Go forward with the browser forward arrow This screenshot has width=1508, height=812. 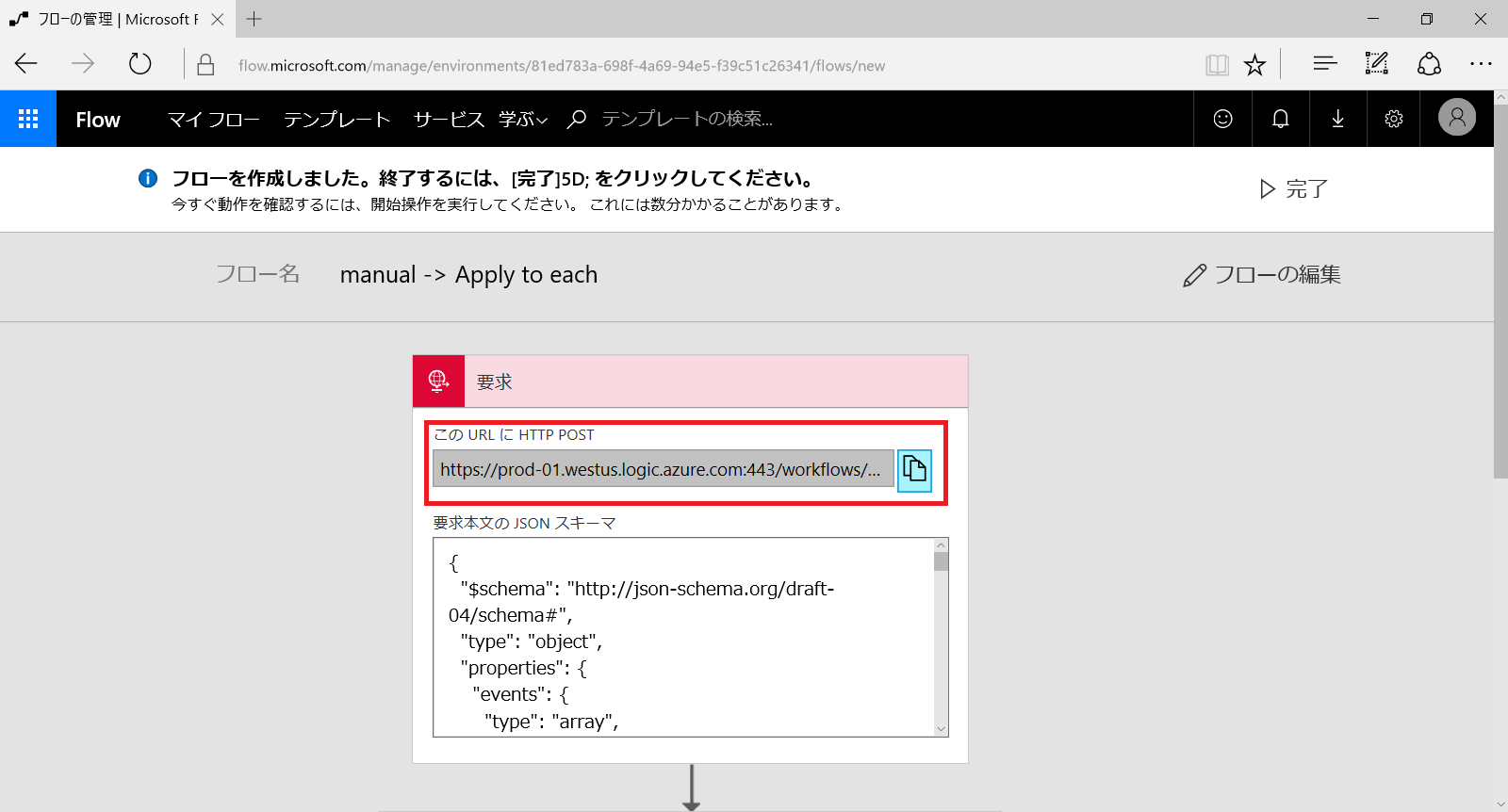(x=83, y=64)
